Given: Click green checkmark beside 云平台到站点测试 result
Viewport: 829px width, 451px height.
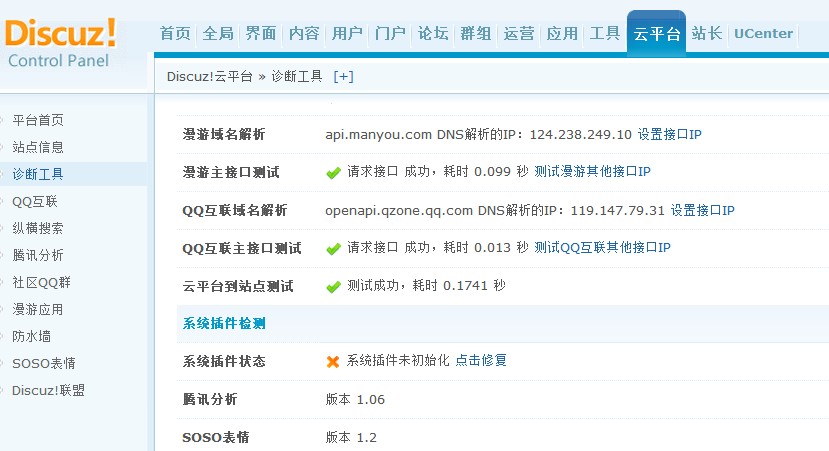Looking at the screenshot, I should [333, 287].
